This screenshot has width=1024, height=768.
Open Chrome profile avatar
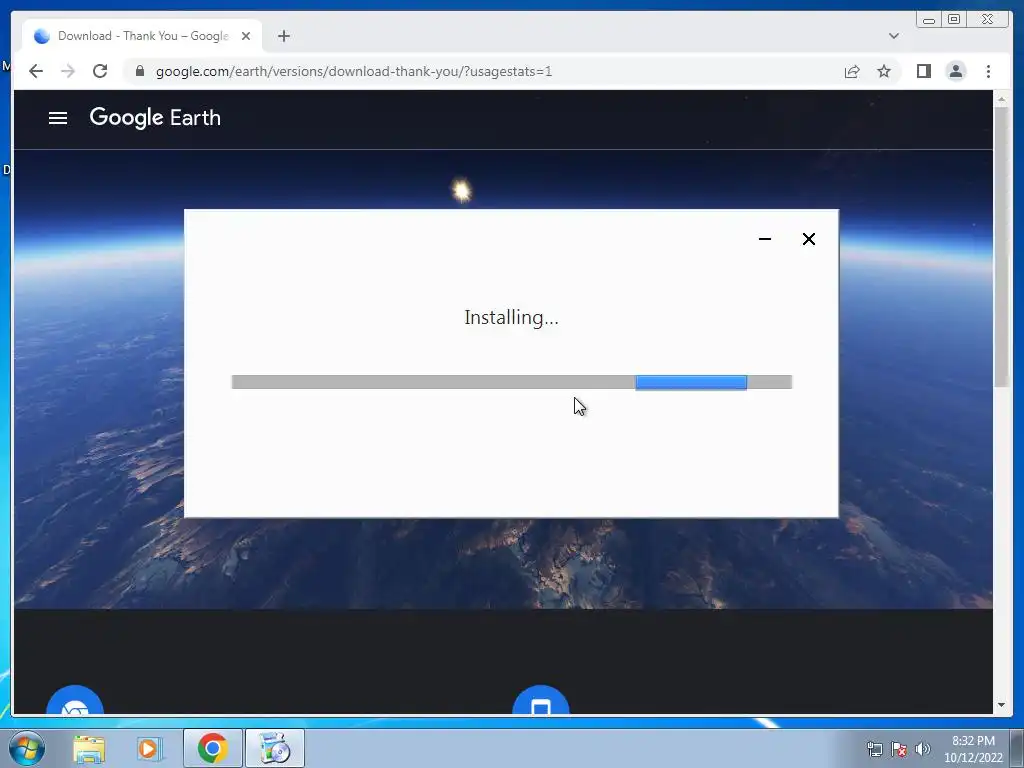[955, 71]
